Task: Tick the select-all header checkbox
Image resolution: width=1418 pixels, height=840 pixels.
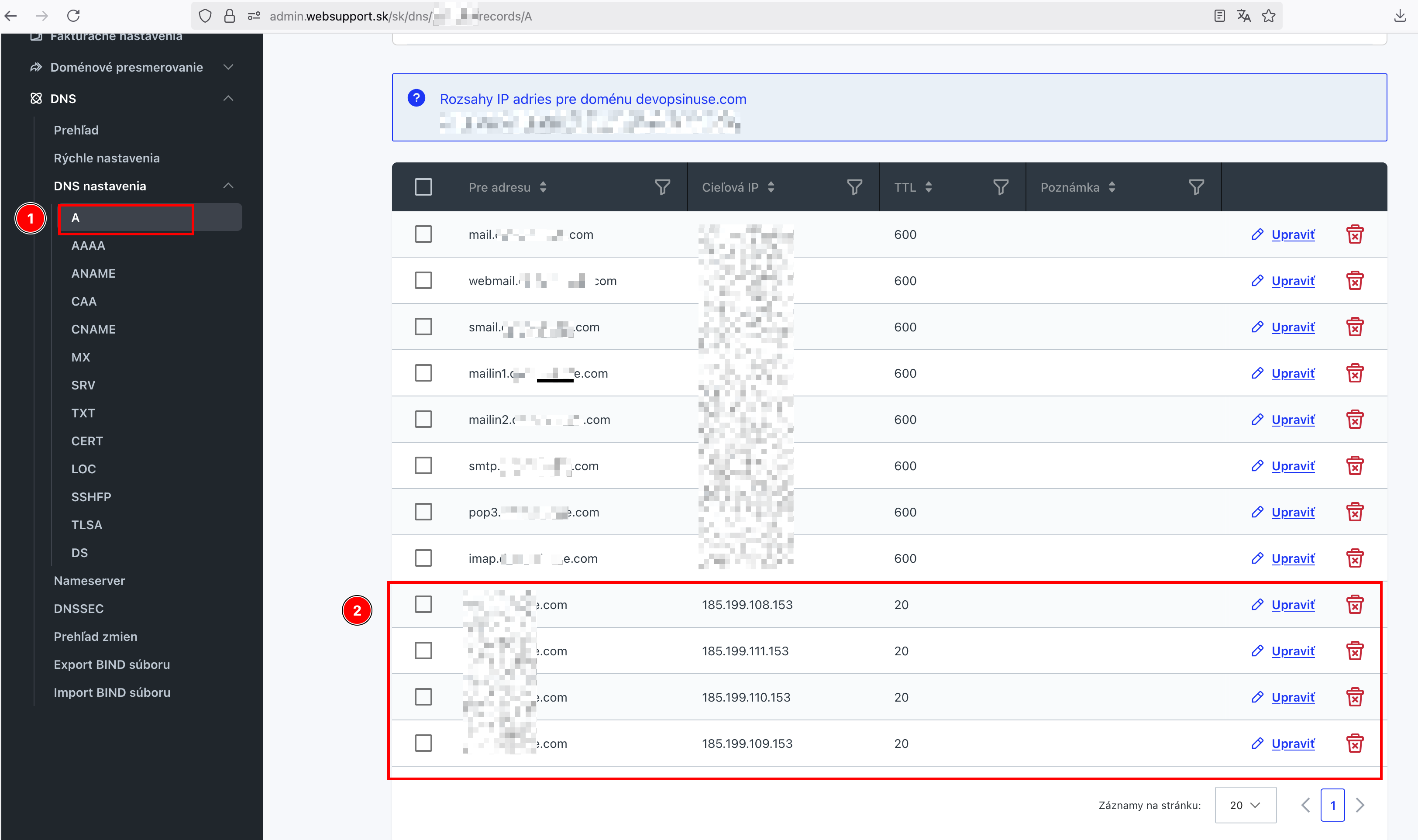Action: coord(423,187)
